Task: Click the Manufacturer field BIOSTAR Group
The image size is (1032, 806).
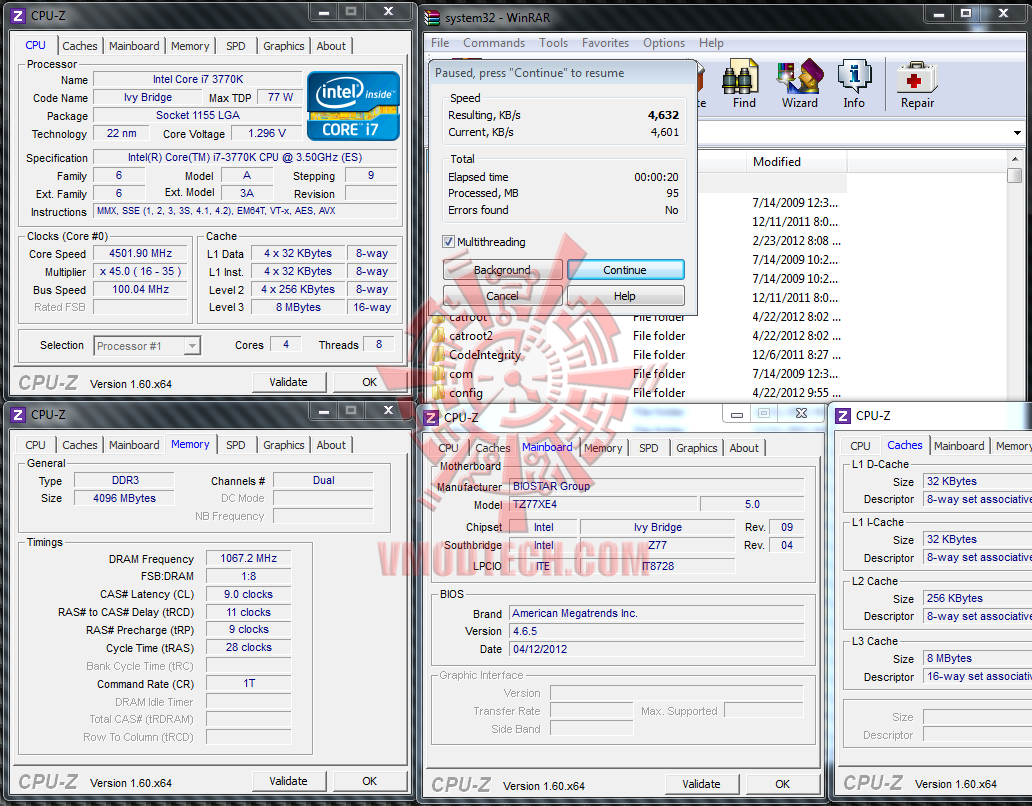Action: pos(656,486)
